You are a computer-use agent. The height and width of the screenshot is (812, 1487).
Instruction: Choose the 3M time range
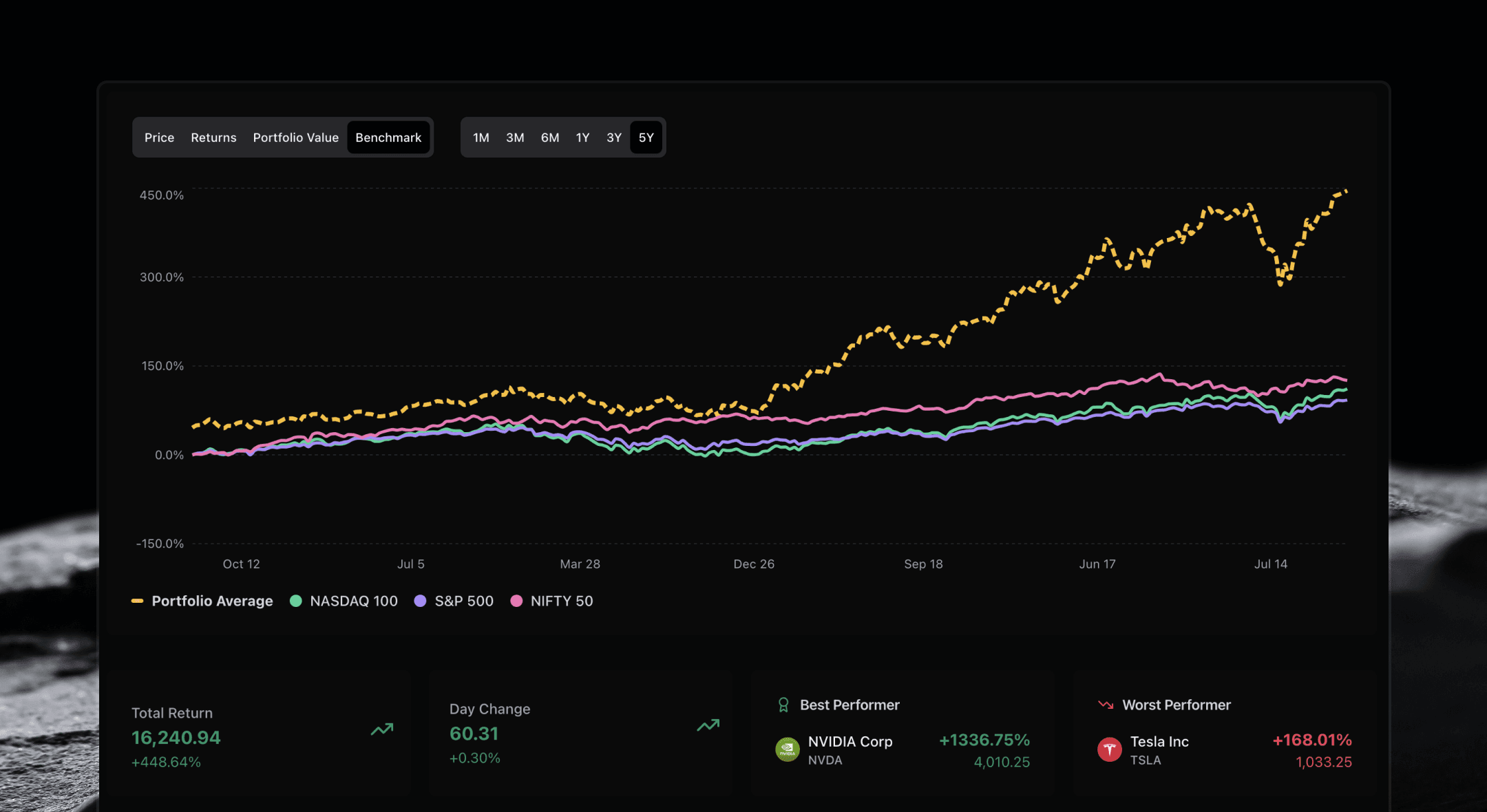click(x=515, y=138)
